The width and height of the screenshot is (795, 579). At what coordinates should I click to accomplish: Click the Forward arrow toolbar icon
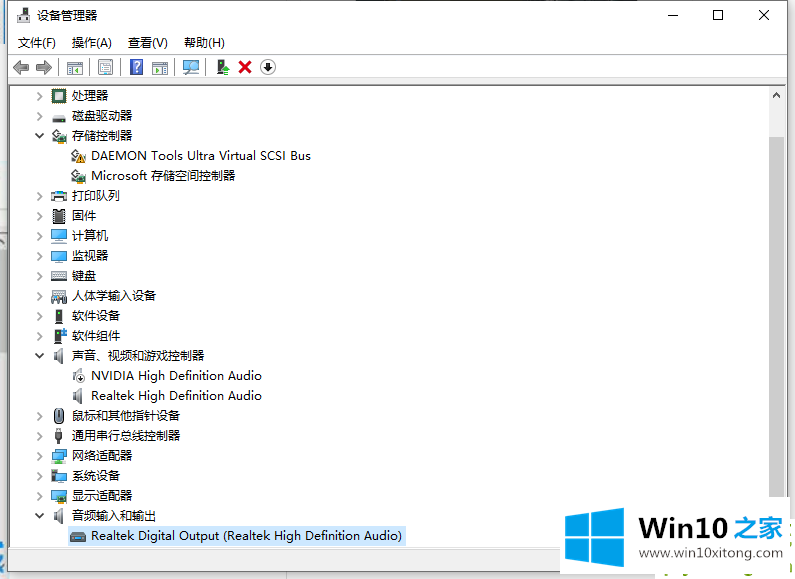[x=44, y=67]
